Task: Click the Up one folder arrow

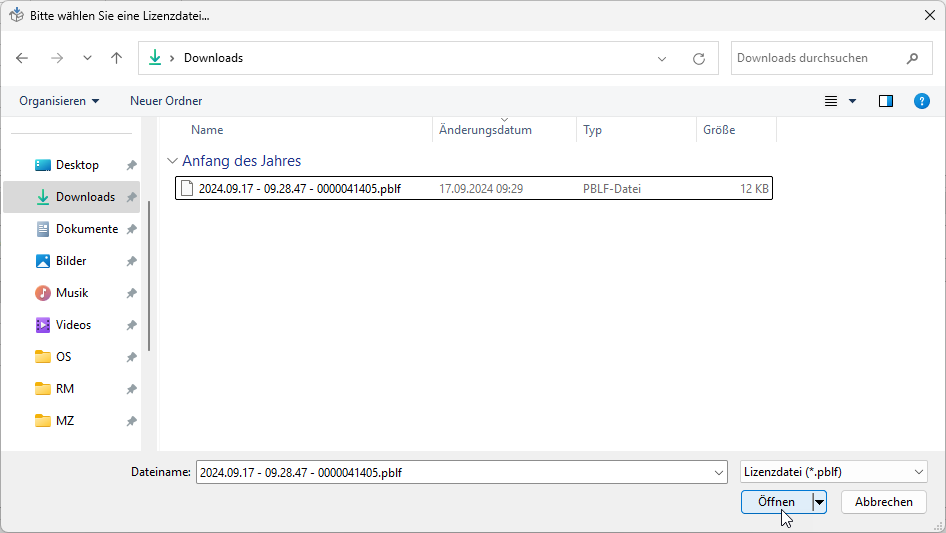Action: click(x=116, y=58)
